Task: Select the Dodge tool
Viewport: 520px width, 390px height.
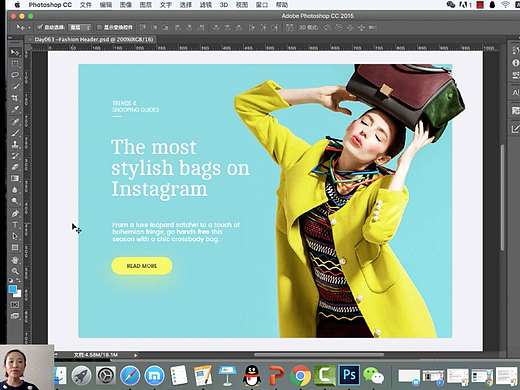Action: click(x=15, y=201)
